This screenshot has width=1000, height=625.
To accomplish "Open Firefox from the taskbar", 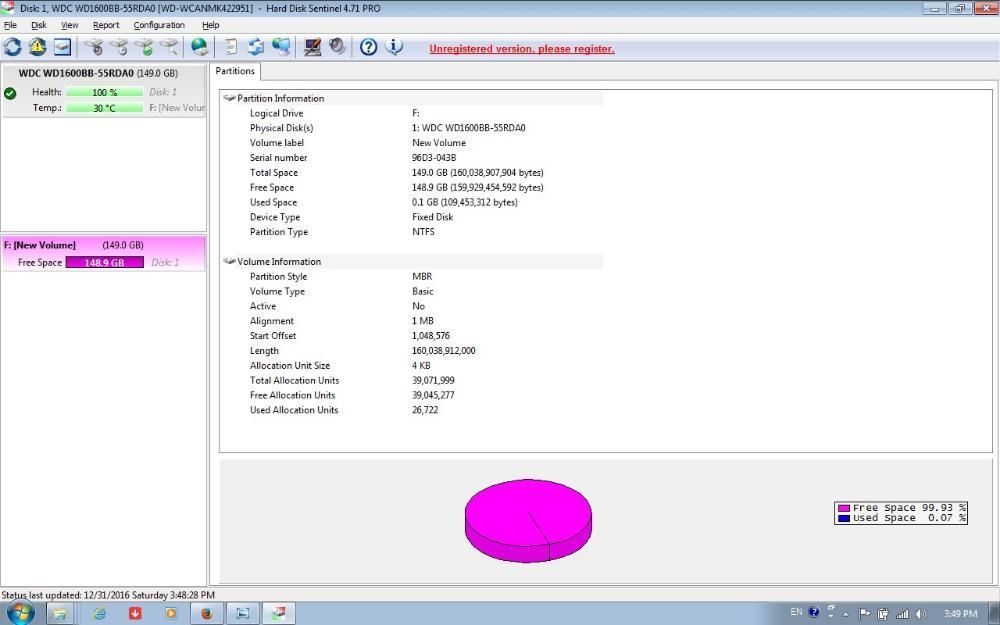I will coord(207,614).
